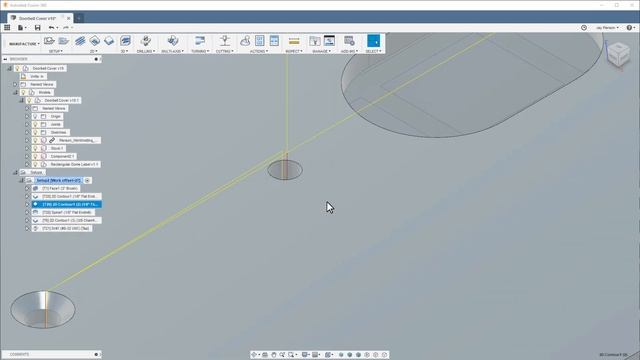Click the Turning operation icon

[200, 40]
